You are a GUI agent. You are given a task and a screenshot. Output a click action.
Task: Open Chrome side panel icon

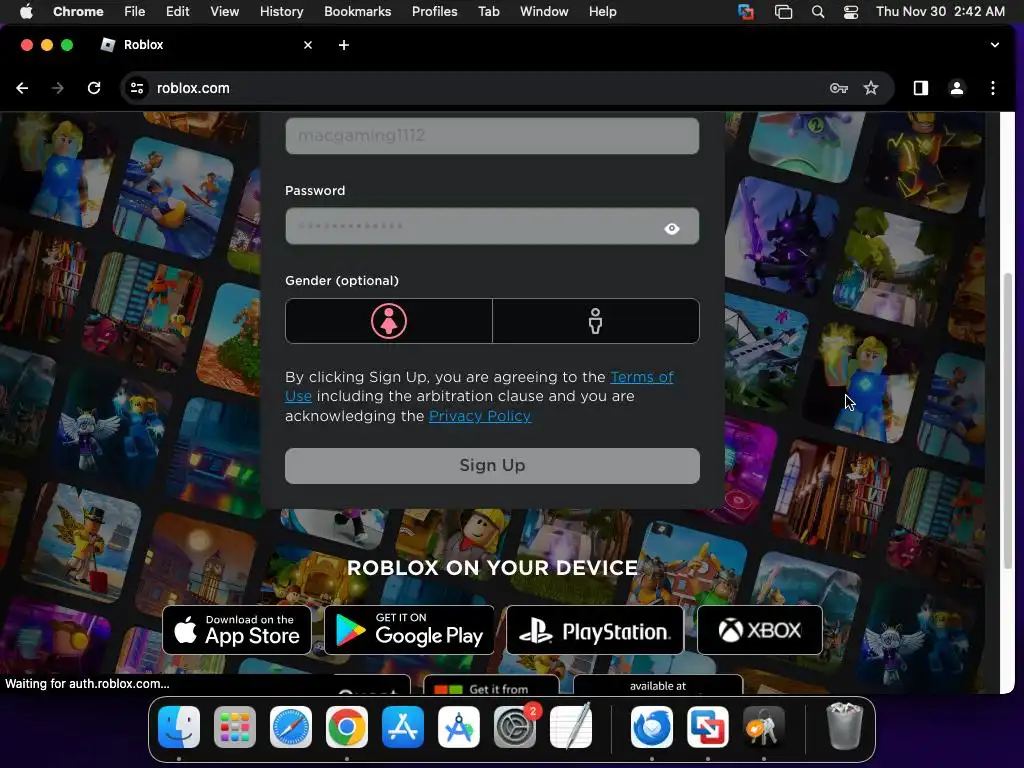[921, 88]
